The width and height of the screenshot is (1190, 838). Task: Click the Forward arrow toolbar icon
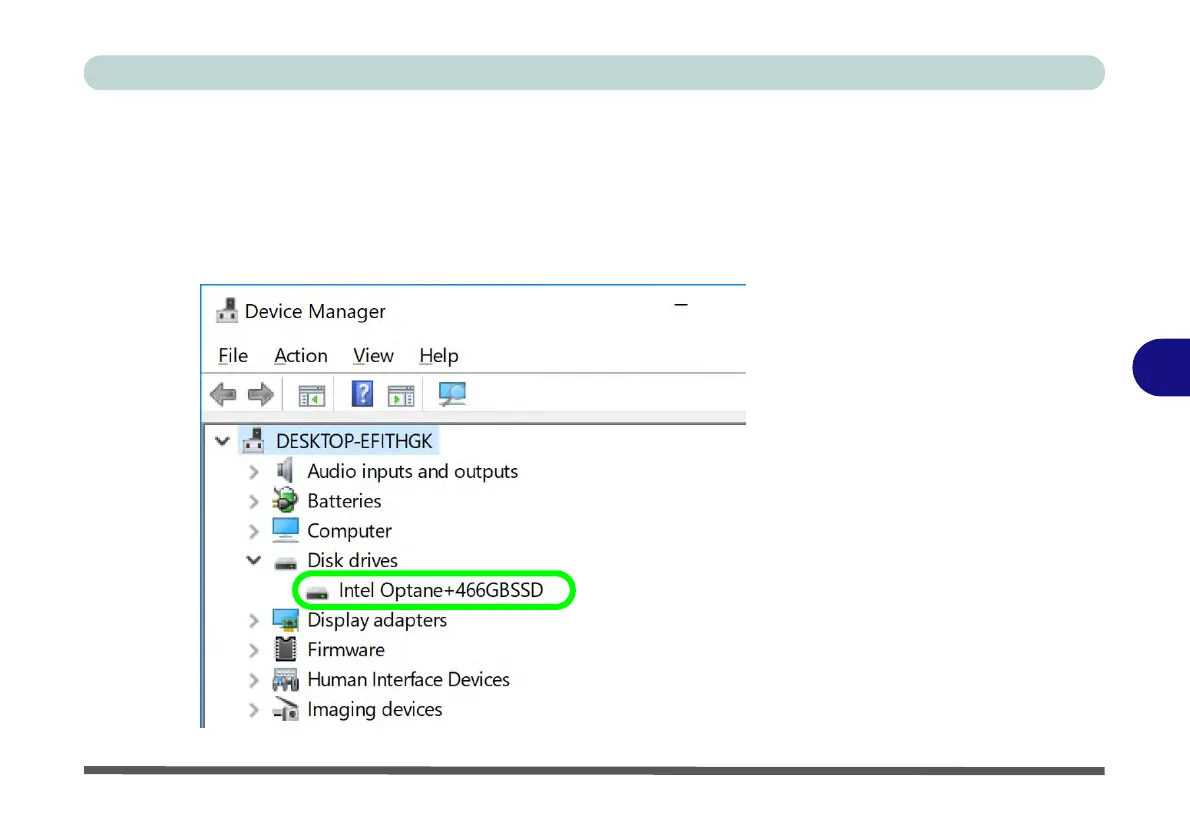tap(260, 395)
